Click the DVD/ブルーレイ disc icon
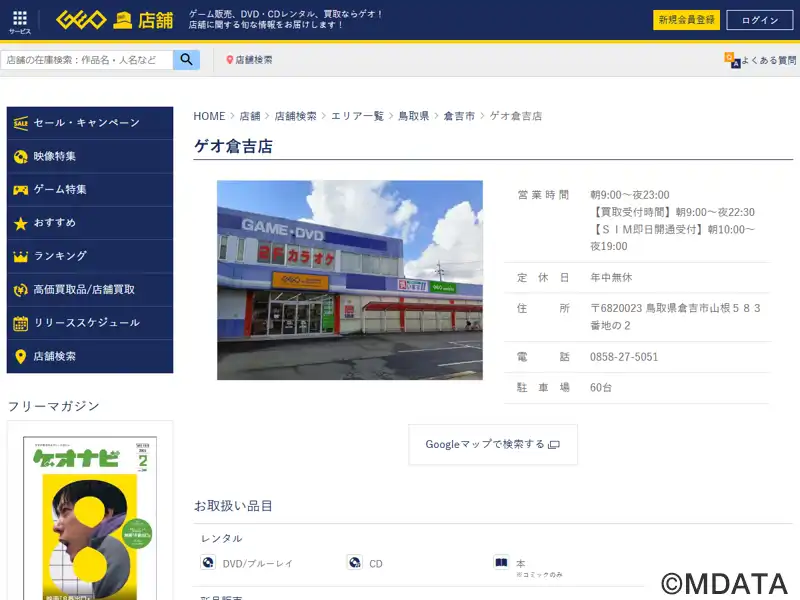This screenshot has width=800, height=600. (x=208, y=562)
